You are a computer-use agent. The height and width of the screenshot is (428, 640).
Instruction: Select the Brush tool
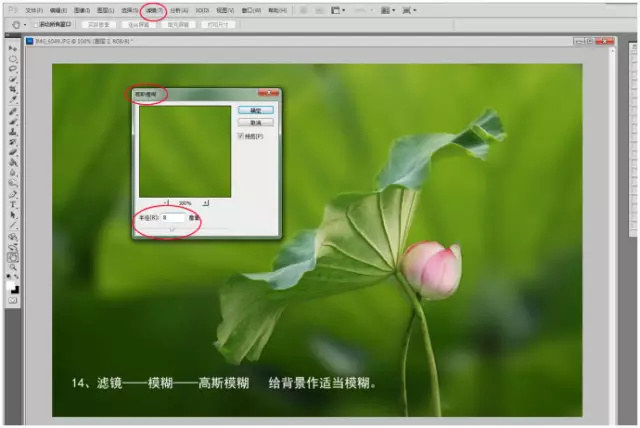(13, 122)
